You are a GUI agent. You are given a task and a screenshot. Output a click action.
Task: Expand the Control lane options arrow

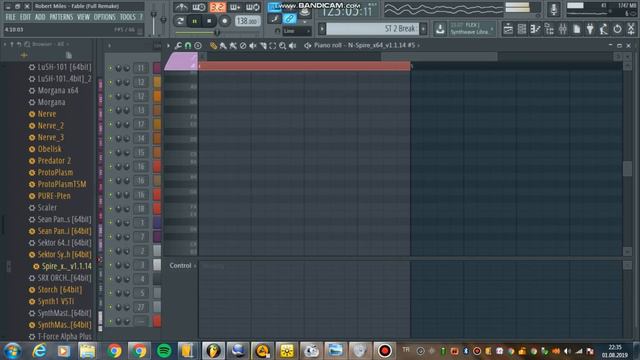pyautogui.click(x=195, y=266)
